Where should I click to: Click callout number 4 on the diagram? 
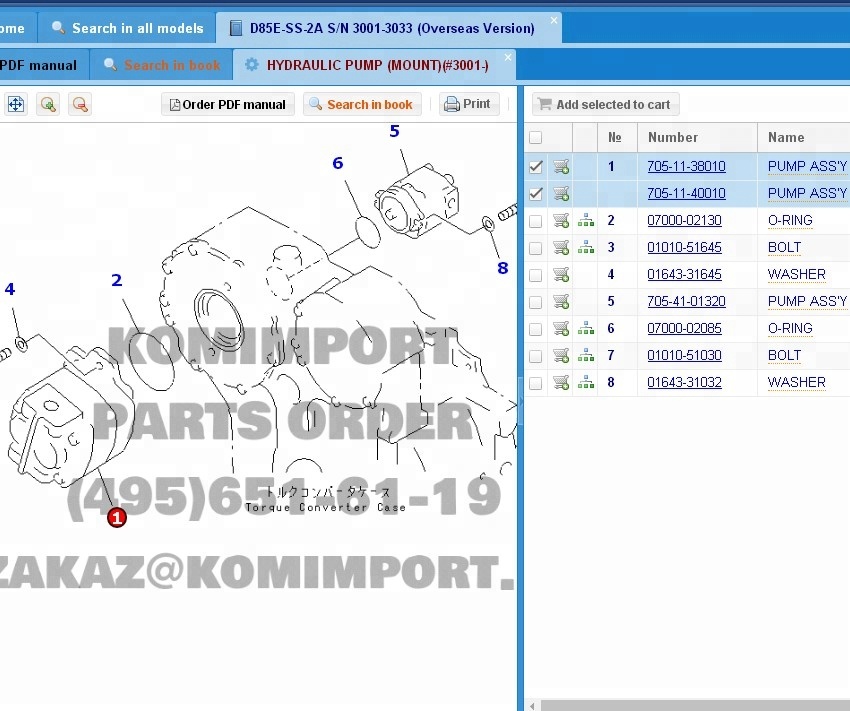tap(10, 289)
